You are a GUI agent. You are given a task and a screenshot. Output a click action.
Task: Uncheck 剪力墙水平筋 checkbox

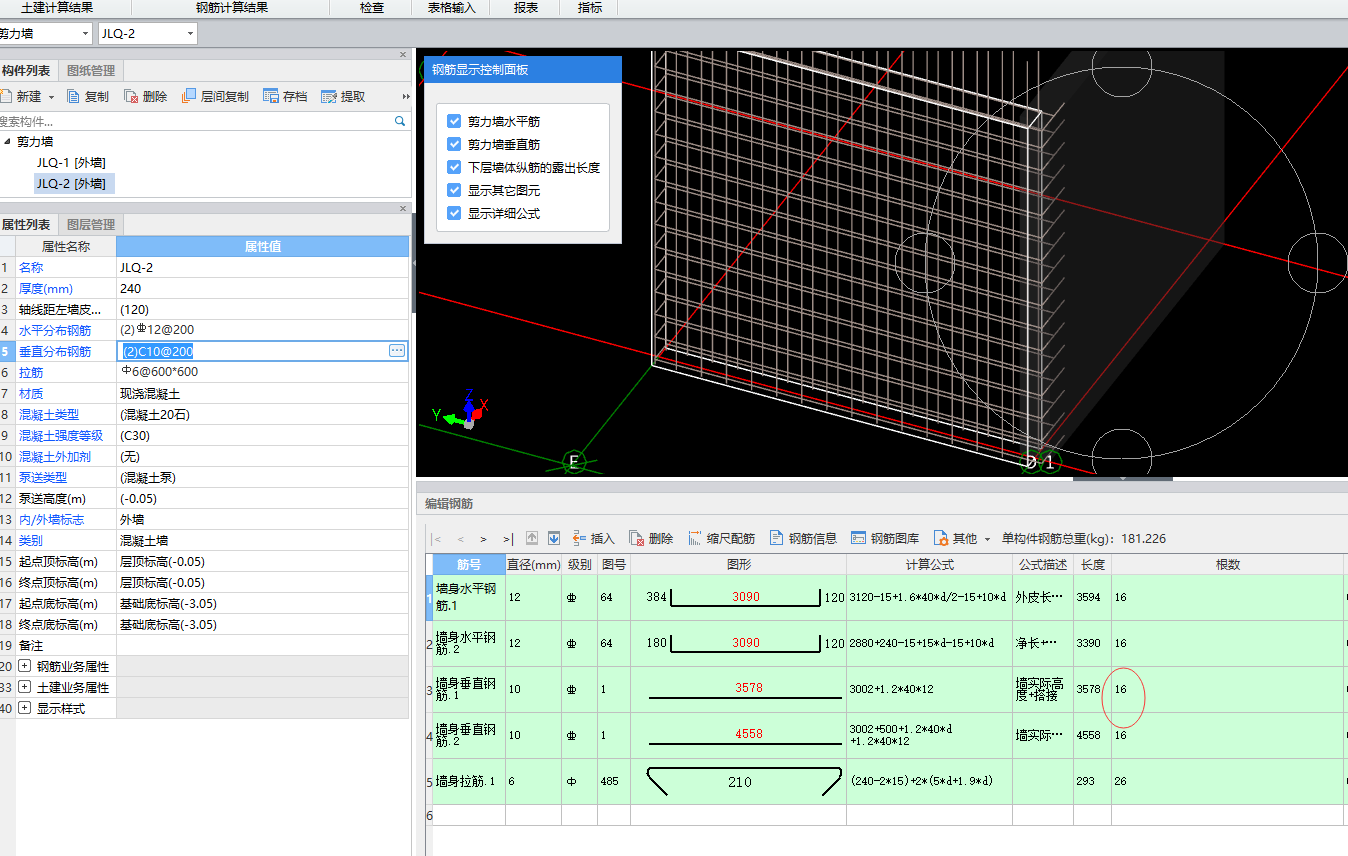pyautogui.click(x=454, y=121)
